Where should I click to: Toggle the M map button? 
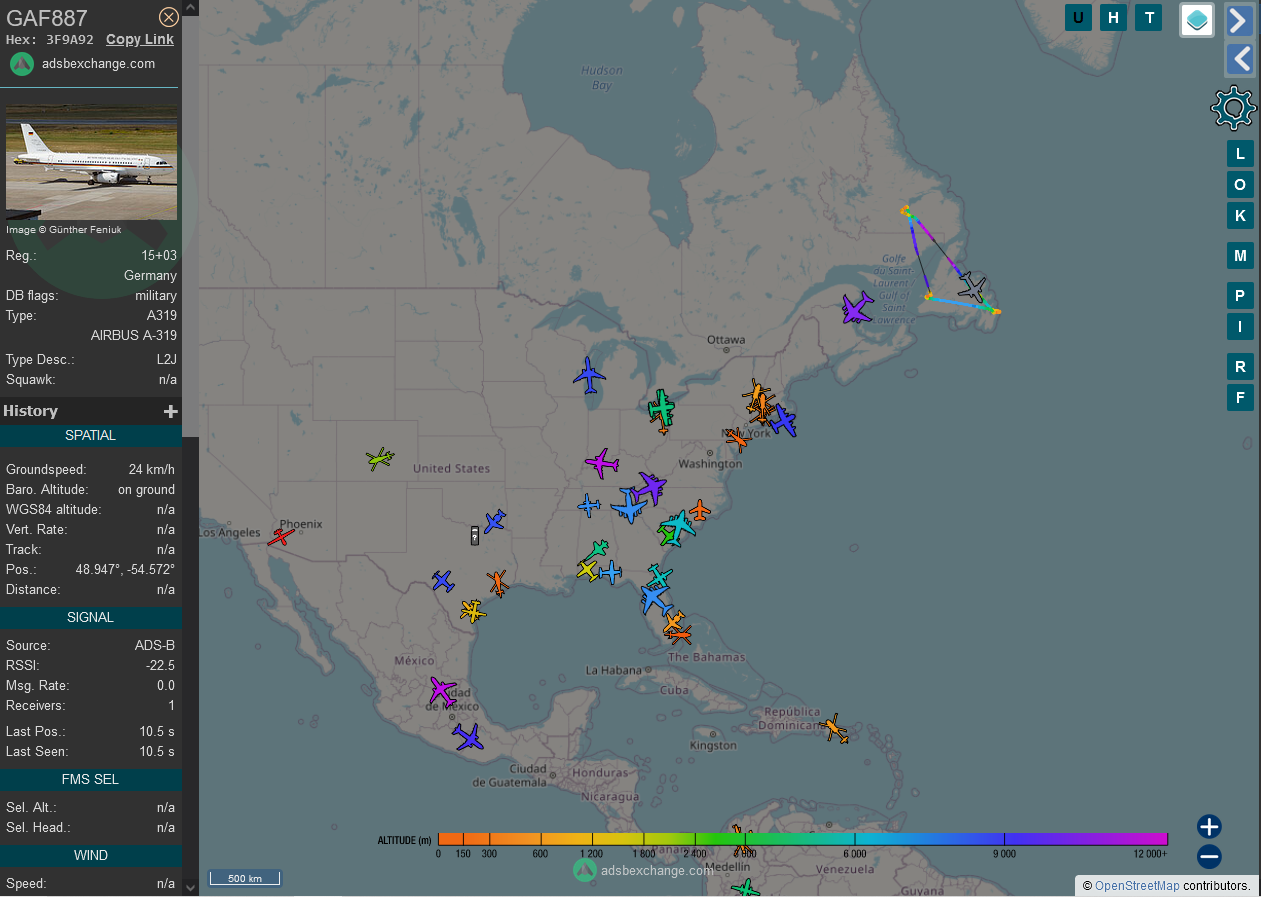point(1240,255)
